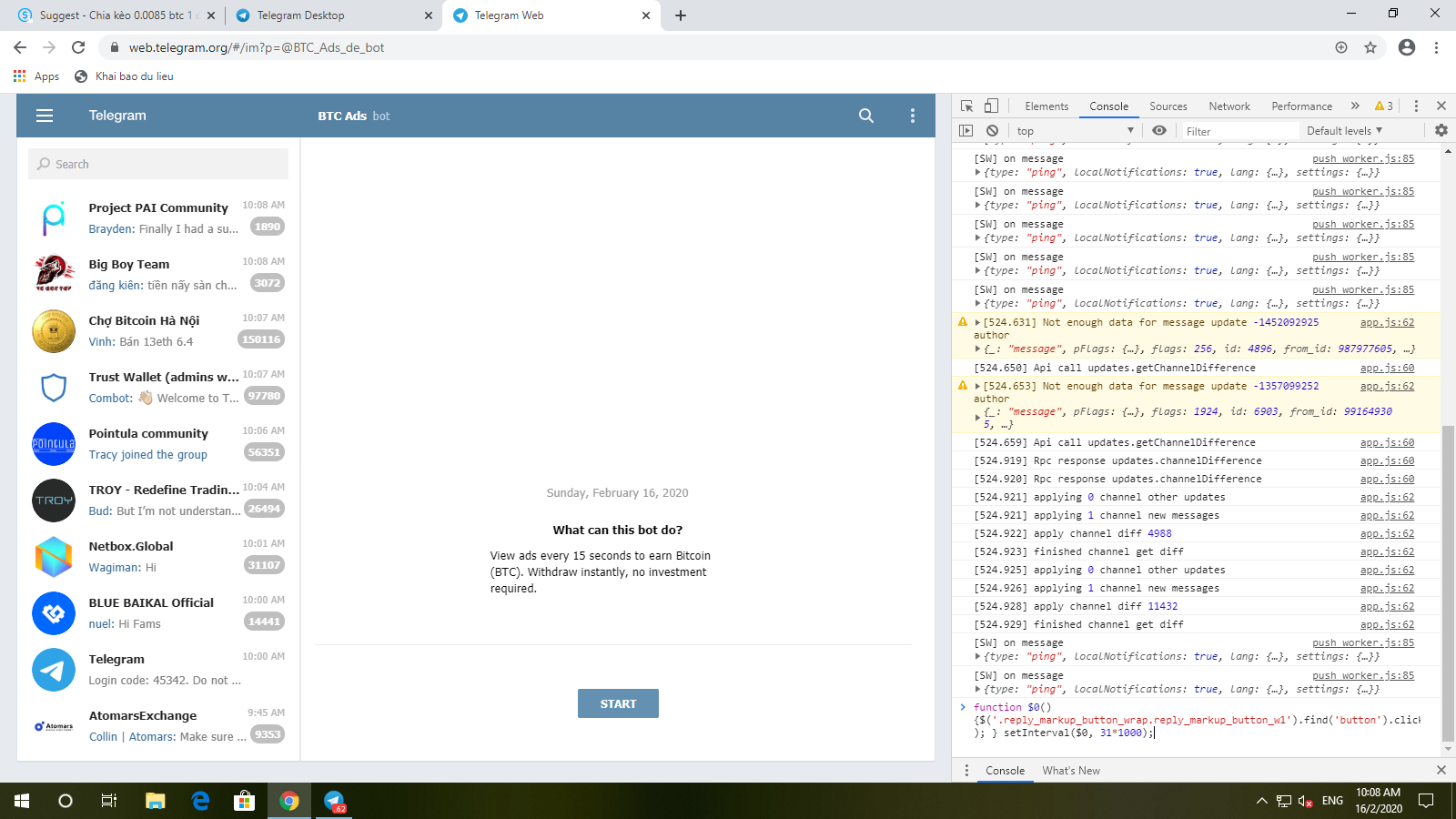
Task: Launch Microsoft Edge from the taskbar
Action: click(x=200, y=801)
